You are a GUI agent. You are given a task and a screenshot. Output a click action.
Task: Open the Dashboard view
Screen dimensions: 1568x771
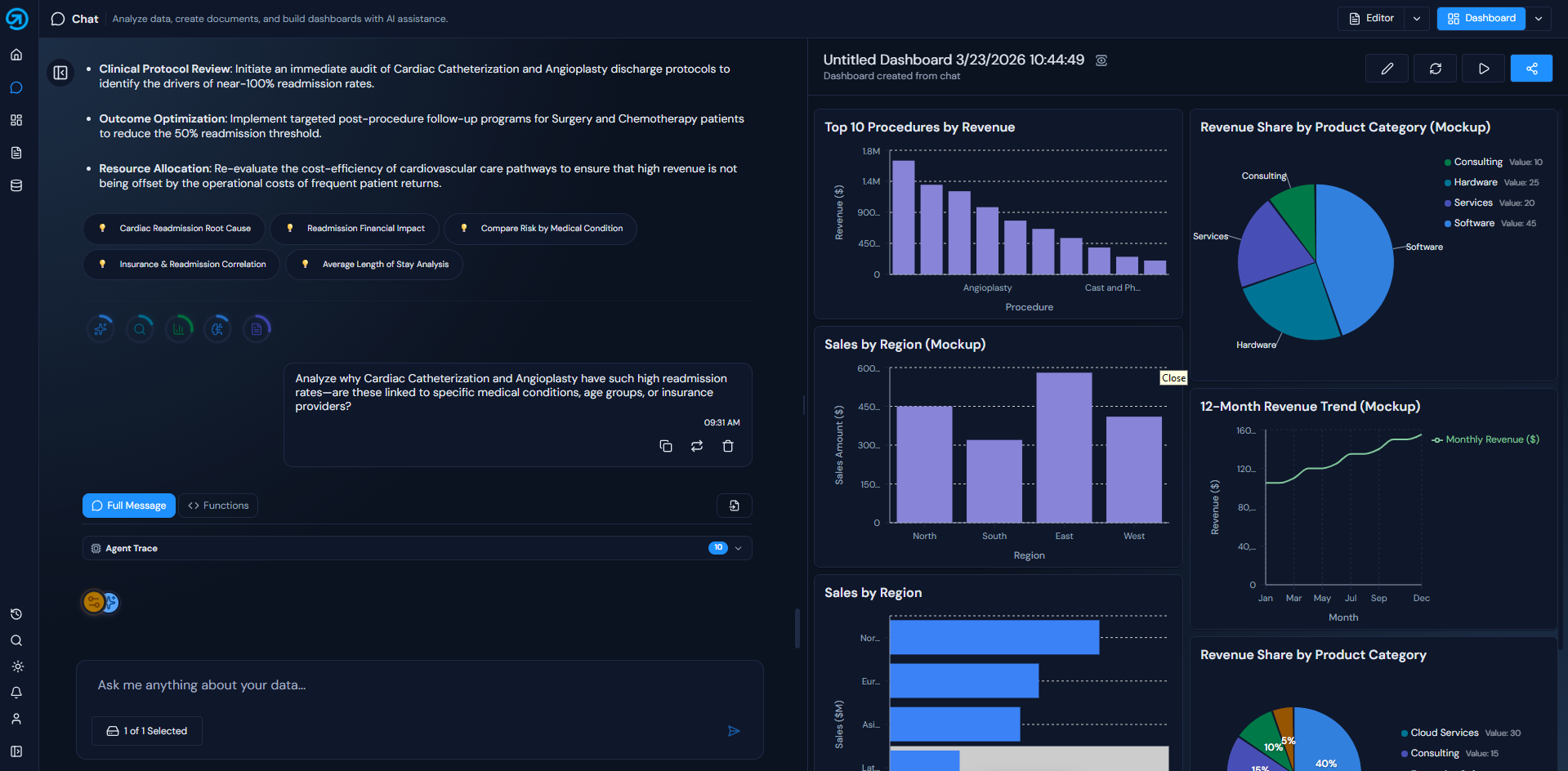point(1481,18)
